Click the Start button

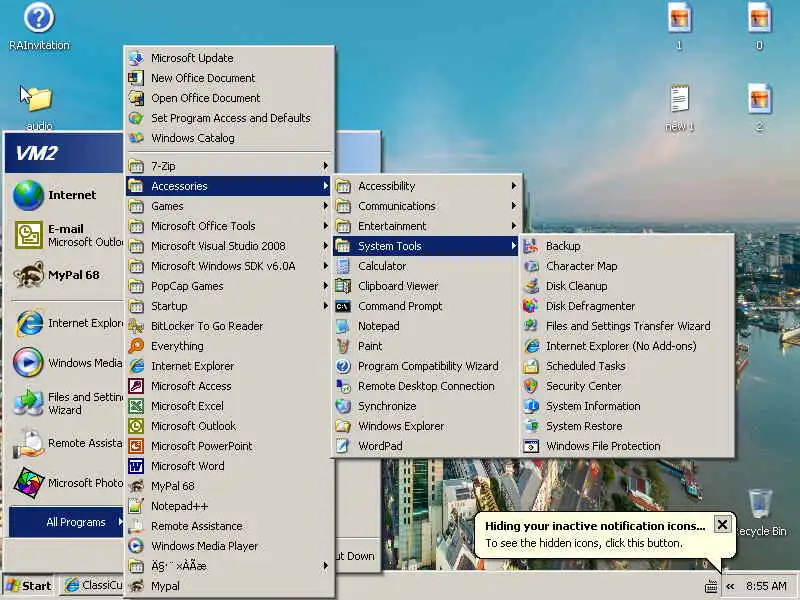point(29,585)
